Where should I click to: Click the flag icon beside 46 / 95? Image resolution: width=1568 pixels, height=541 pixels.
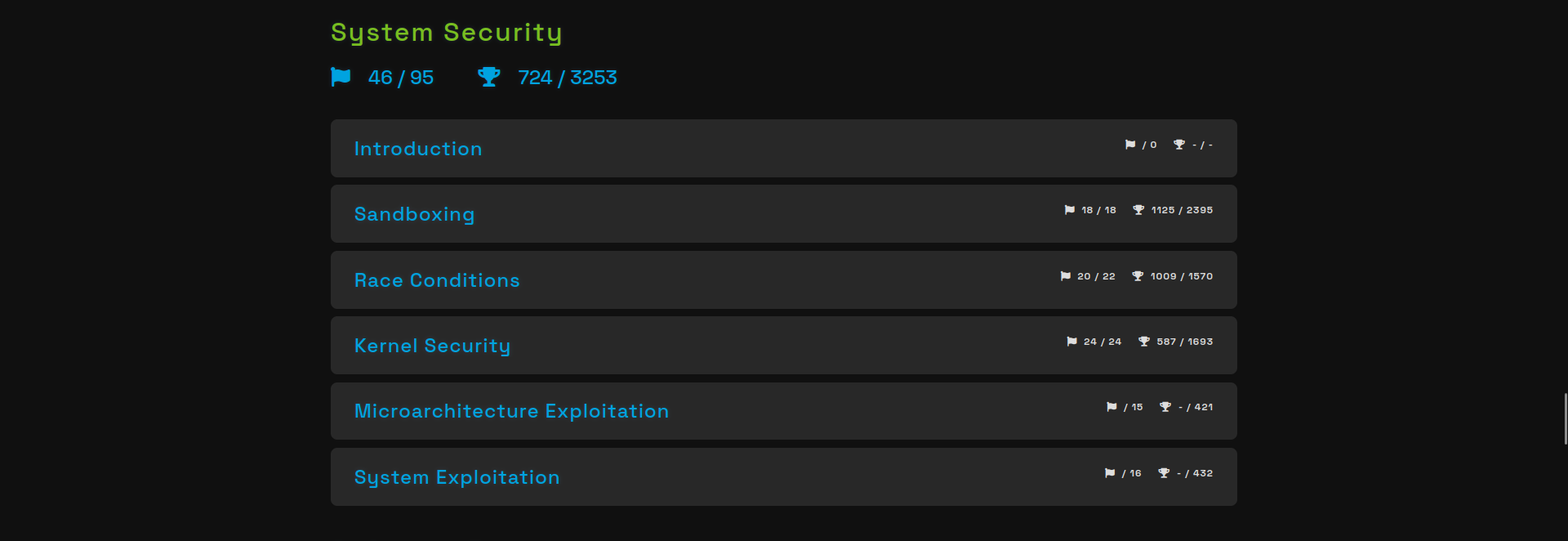[x=341, y=77]
